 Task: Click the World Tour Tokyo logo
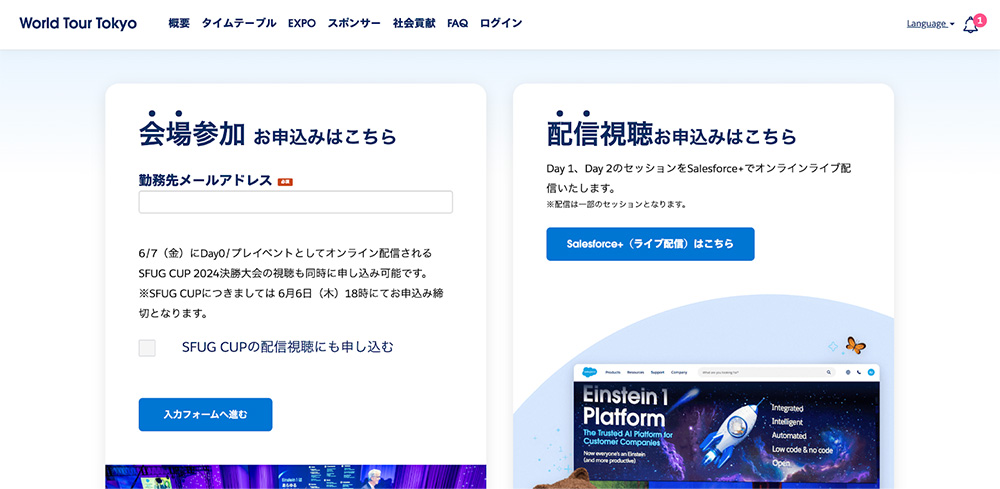[x=78, y=23]
